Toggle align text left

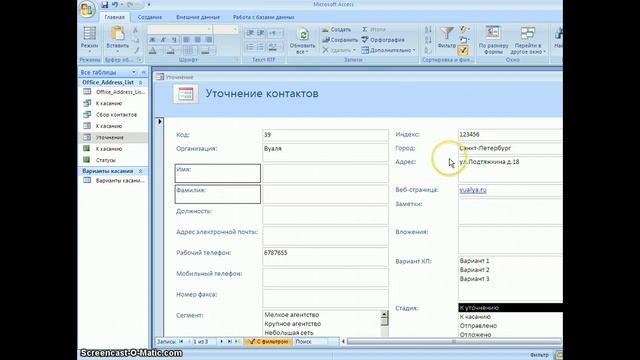187,40
